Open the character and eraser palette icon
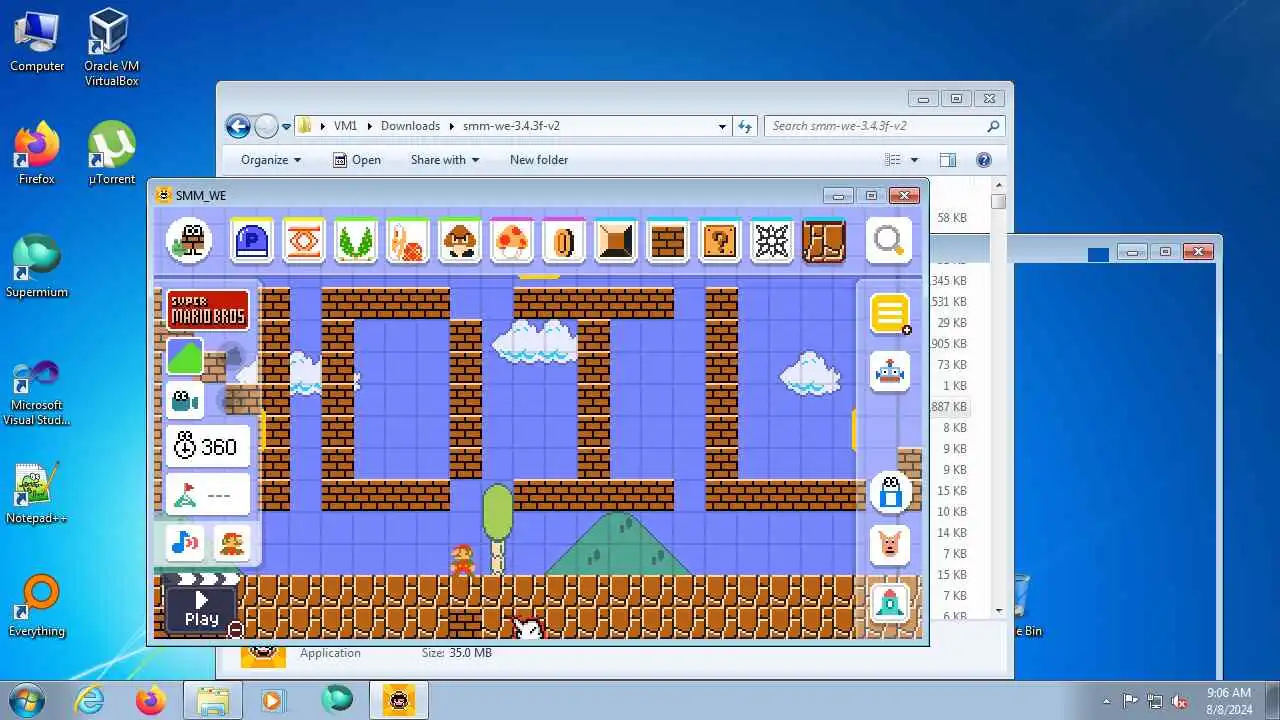1280x720 pixels. pyautogui.click(x=189, y=241)
